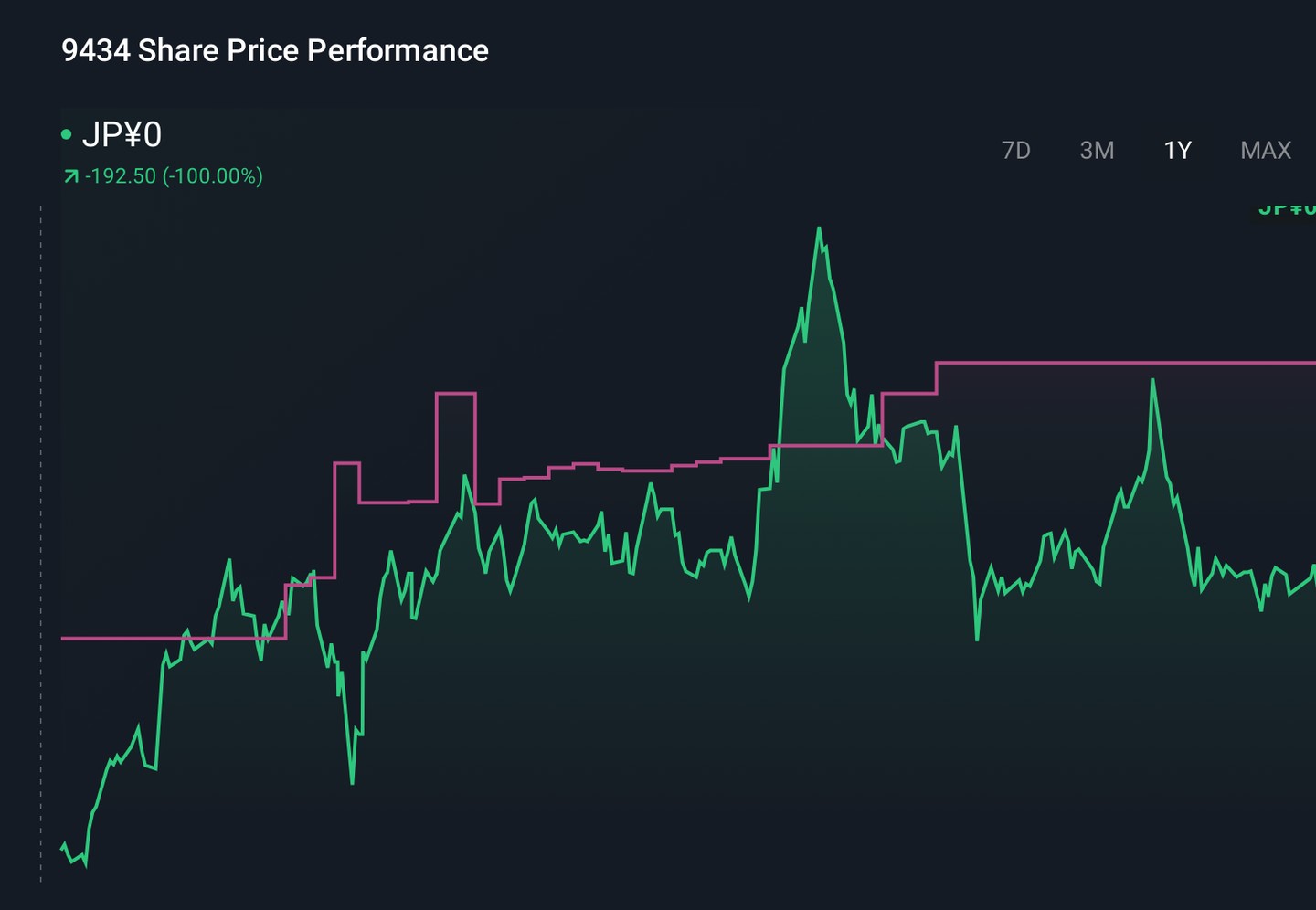Switch to the 3M time range
The width and height of the screenshot is (1316, 910).
tap(1097, 150)
